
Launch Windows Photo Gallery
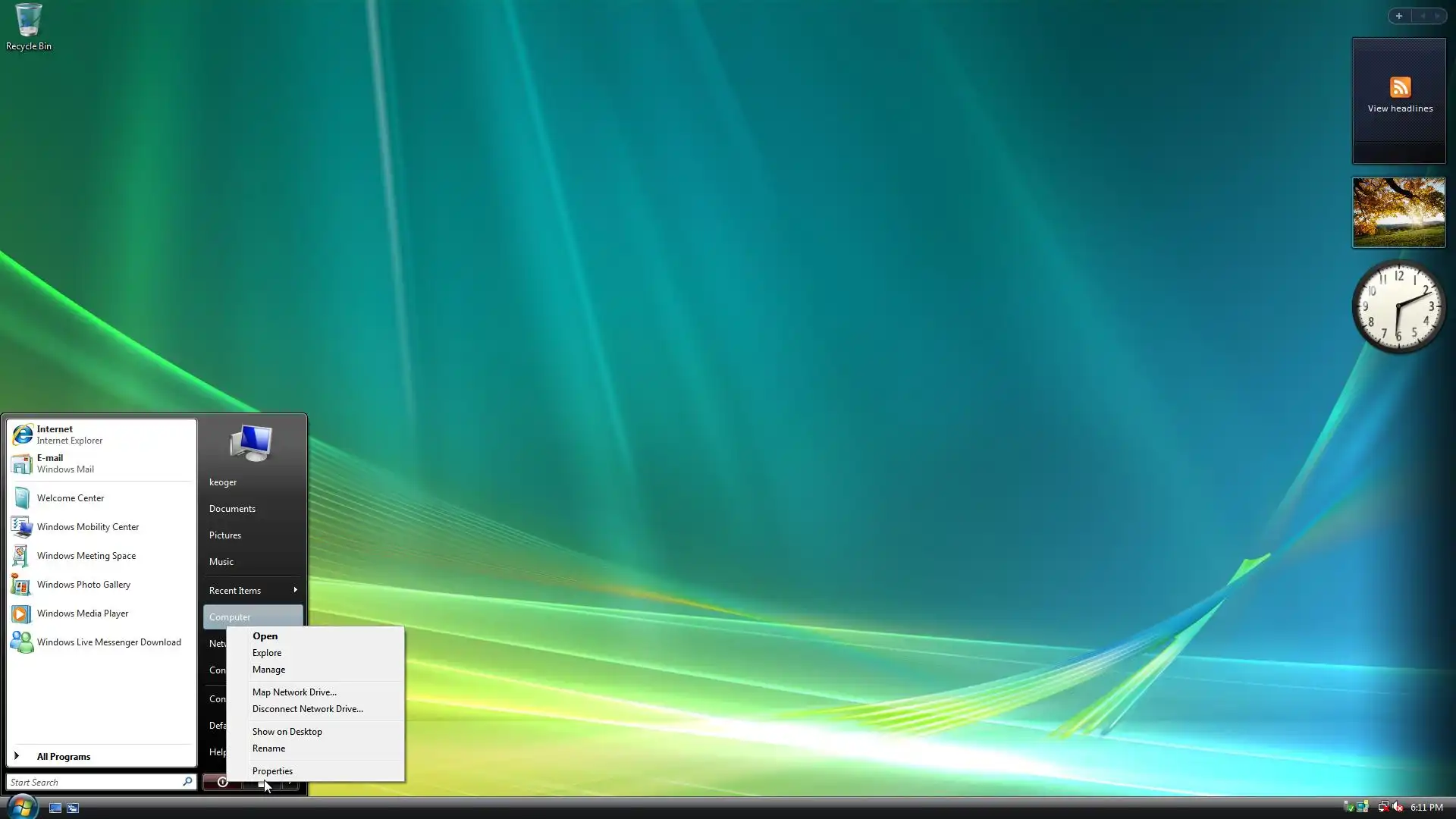tap(83, 585)
